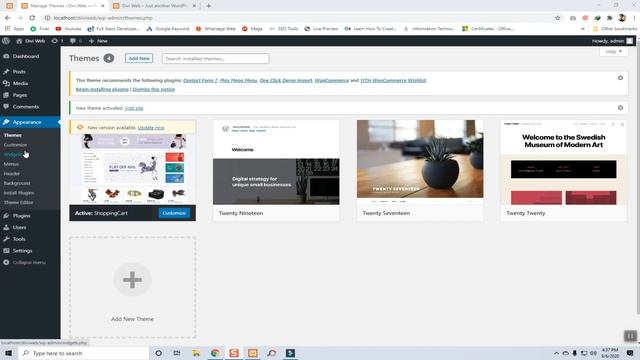The image size is (640, 360).
Task: Open the WooCommerce plugin link
Action: pyautogui.click(x=331, y=80)
